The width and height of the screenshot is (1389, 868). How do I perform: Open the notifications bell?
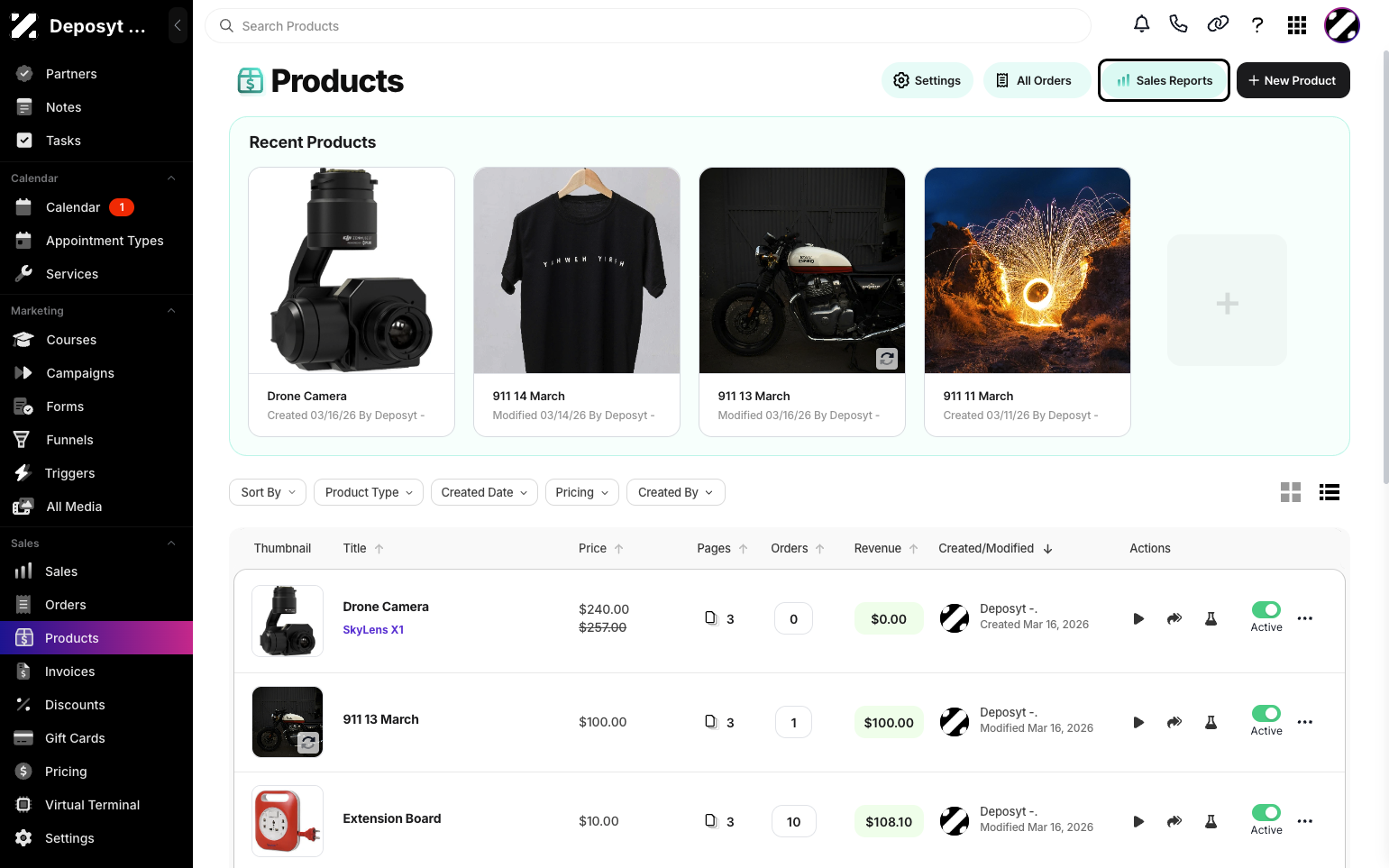[x=1141, y=24]
